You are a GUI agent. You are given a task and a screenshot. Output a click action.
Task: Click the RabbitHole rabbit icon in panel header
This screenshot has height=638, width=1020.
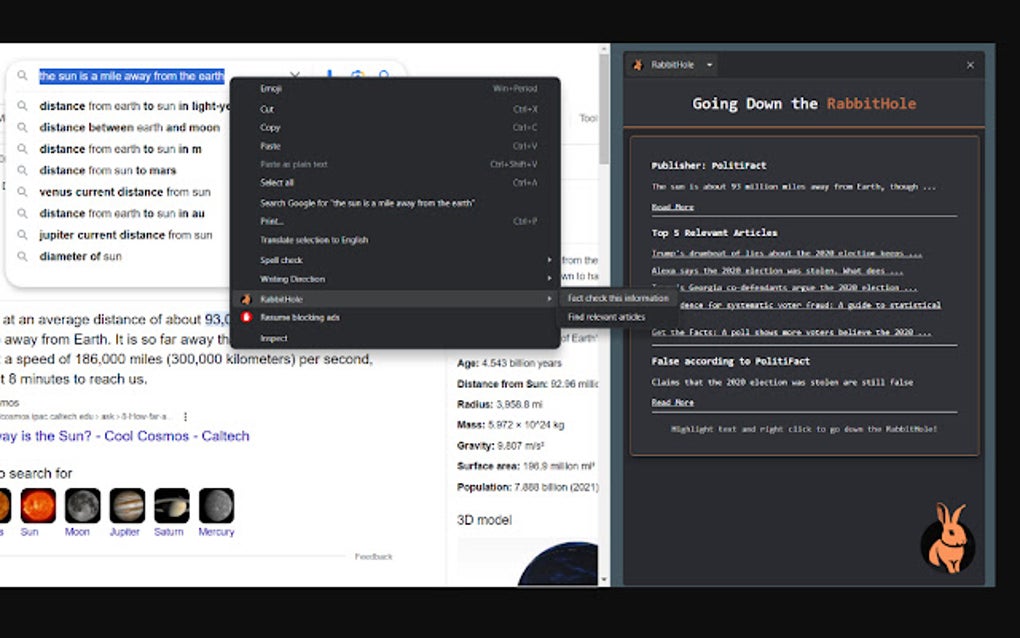click(x=637, y=64)
